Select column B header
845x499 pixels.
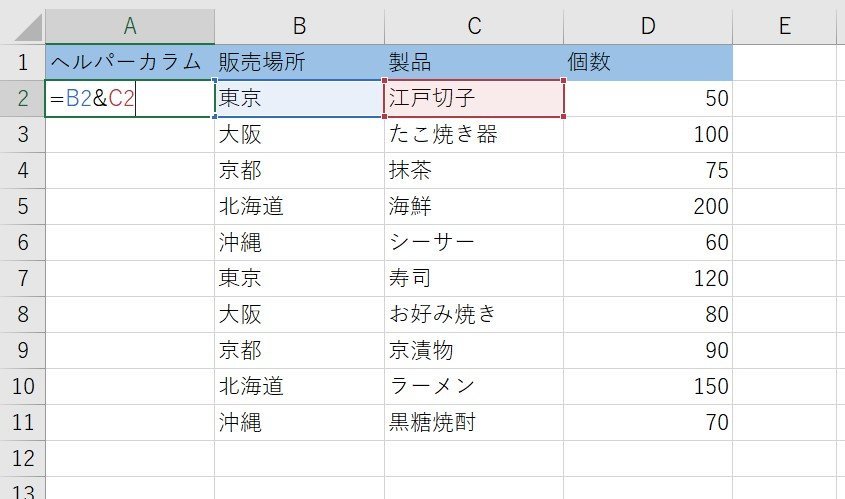tap(300, 25)
